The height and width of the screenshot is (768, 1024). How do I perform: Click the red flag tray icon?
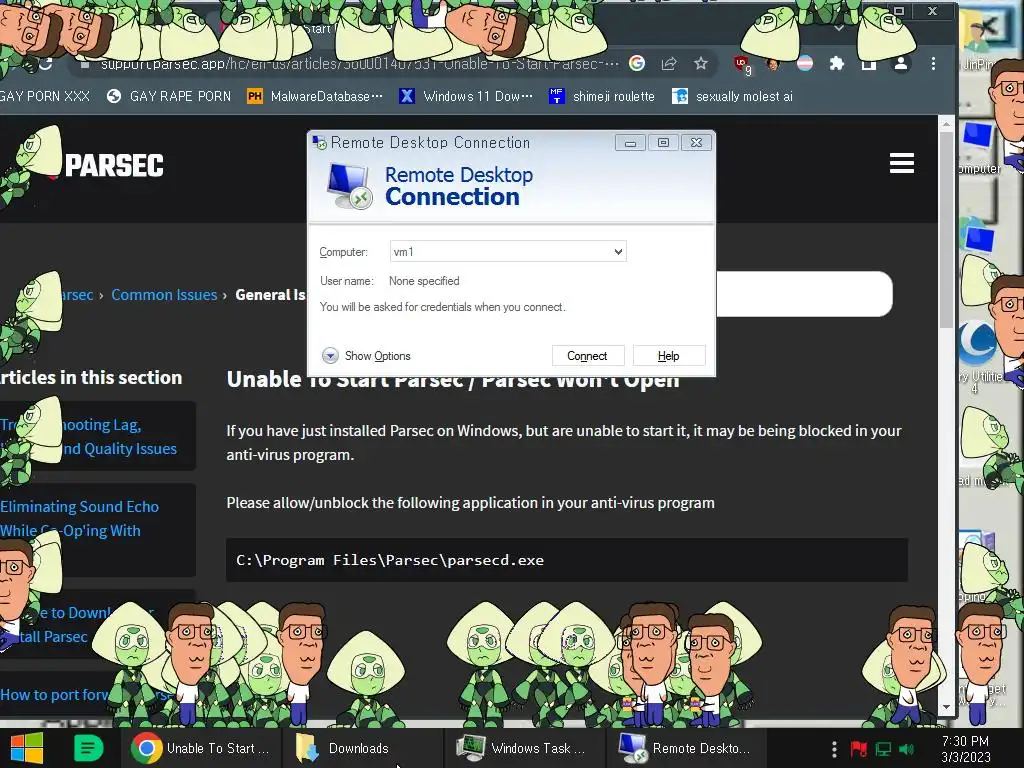tap(858, 748)
